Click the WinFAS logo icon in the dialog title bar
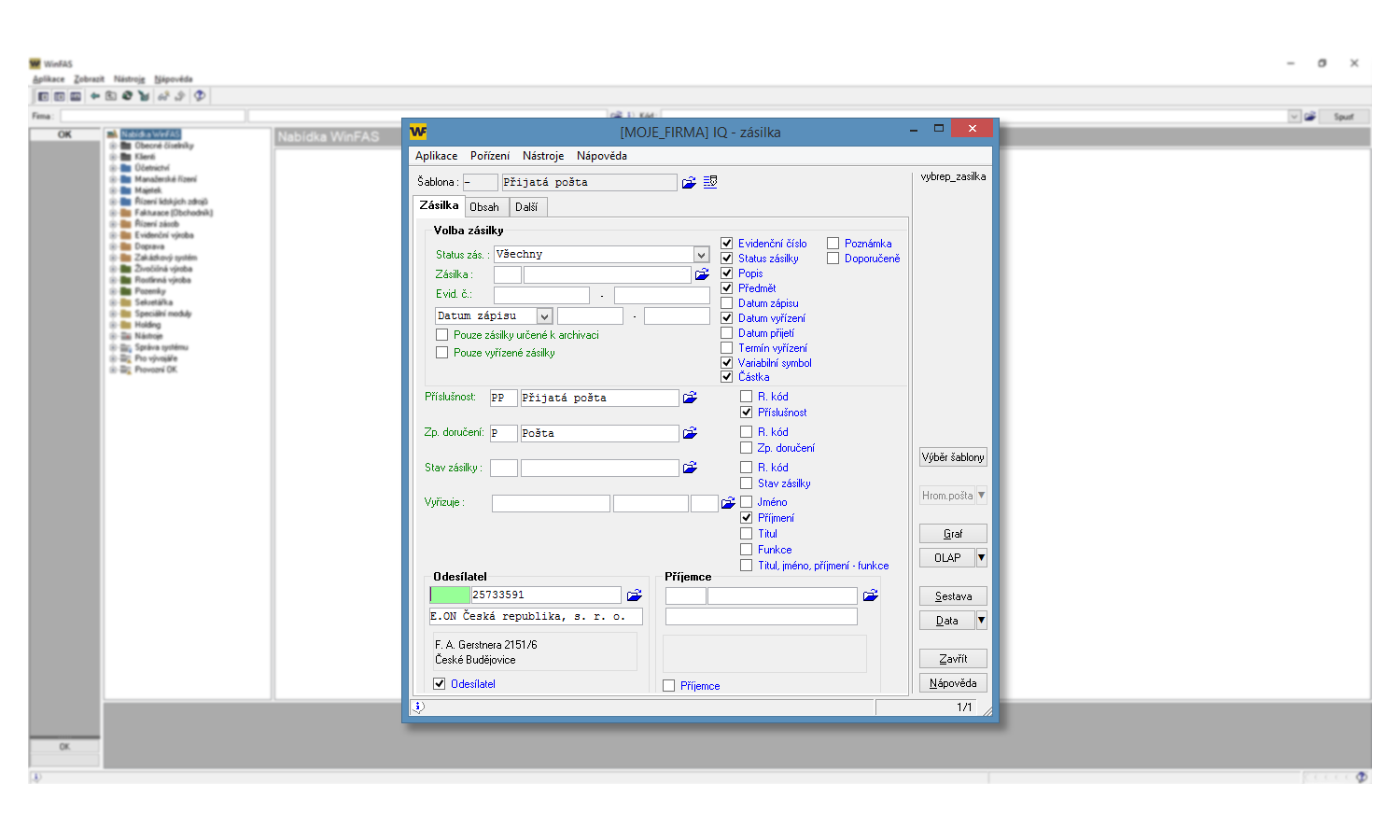1400x840 pixels. (418, 132)
